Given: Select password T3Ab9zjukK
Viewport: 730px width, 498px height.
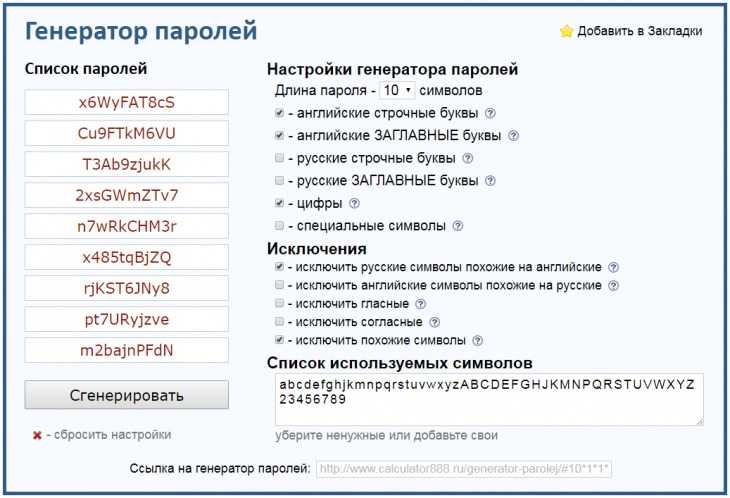Looking at the screenshot, I should [x=127, y=164].
